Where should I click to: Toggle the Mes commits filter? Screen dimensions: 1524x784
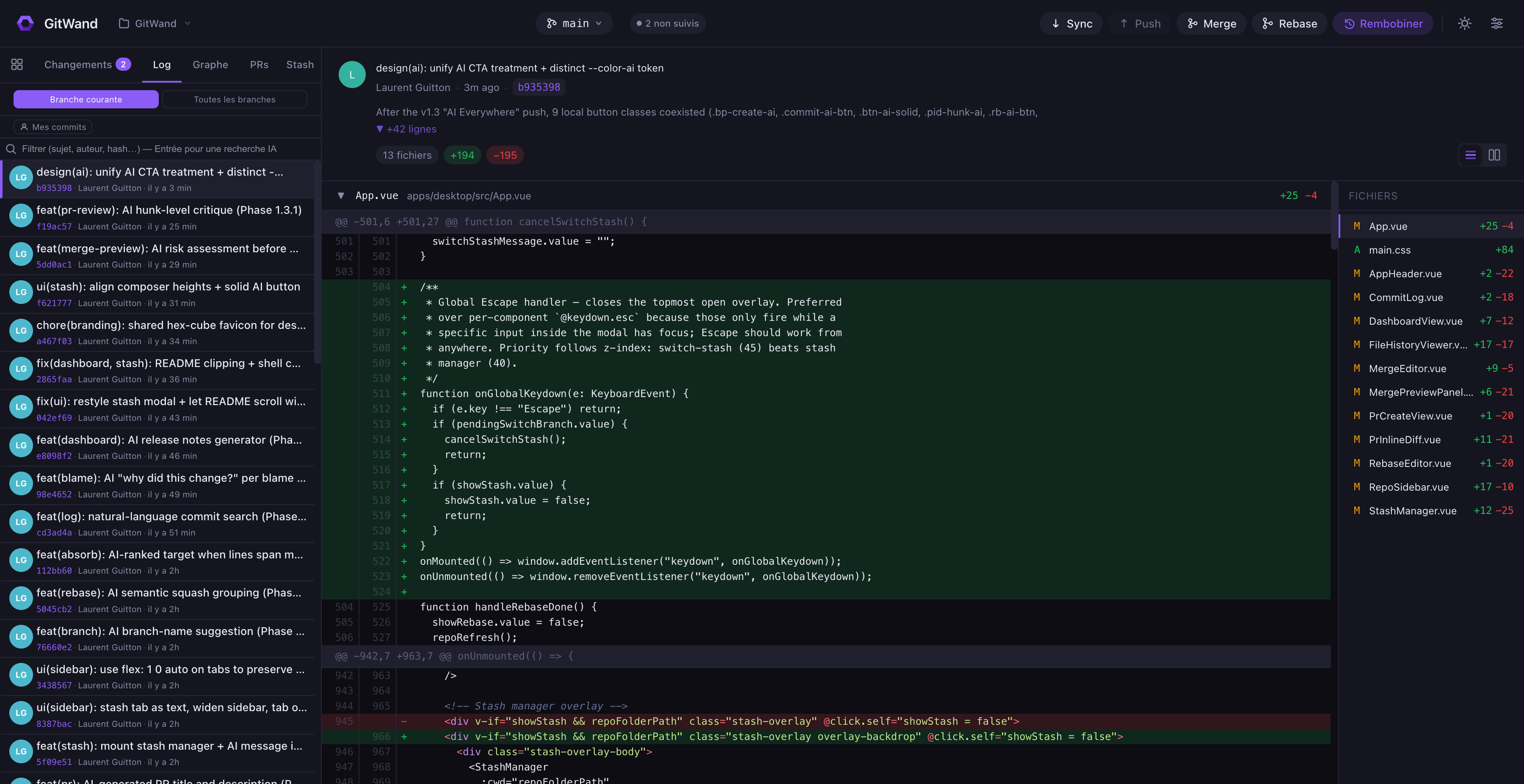click(x=52, y=127)
